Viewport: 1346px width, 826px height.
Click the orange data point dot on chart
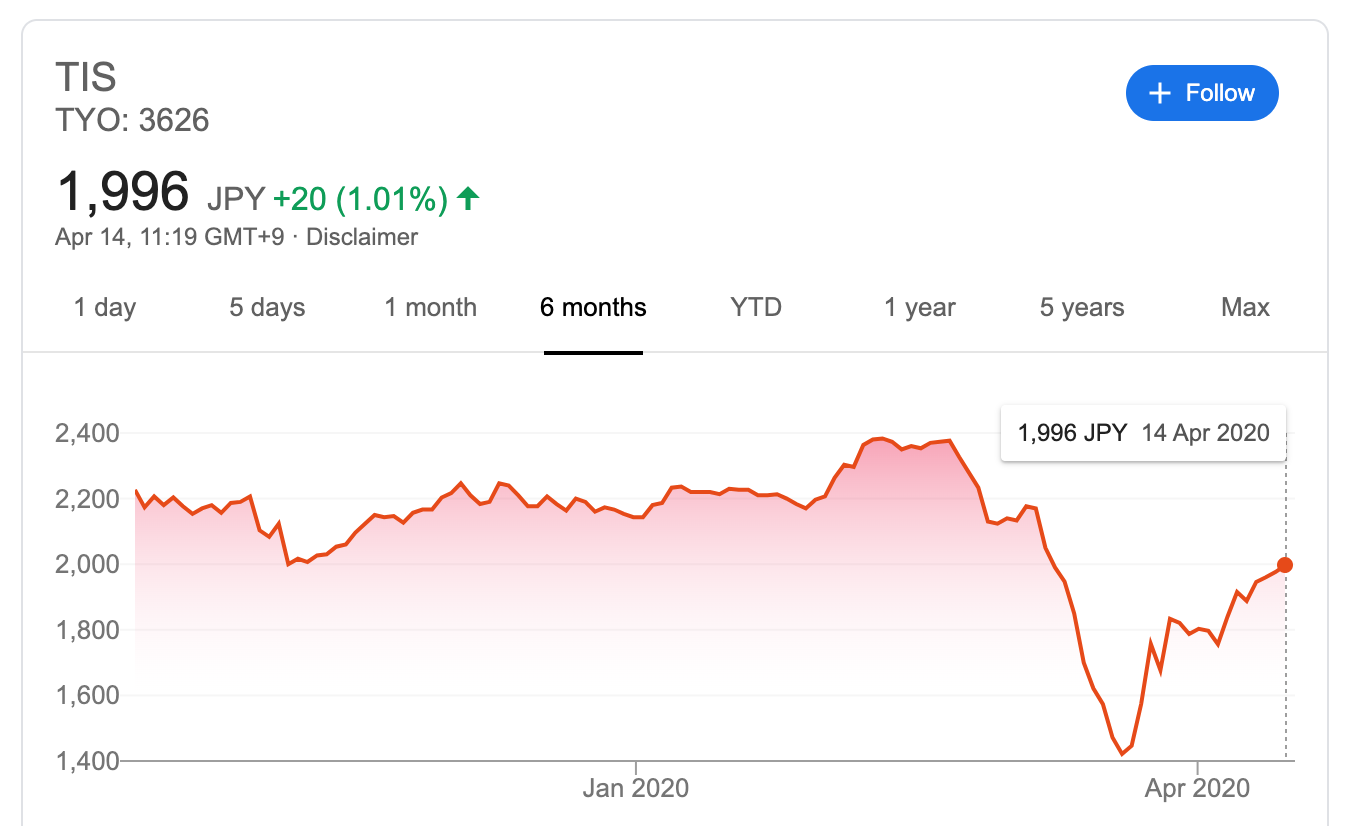1285,565
